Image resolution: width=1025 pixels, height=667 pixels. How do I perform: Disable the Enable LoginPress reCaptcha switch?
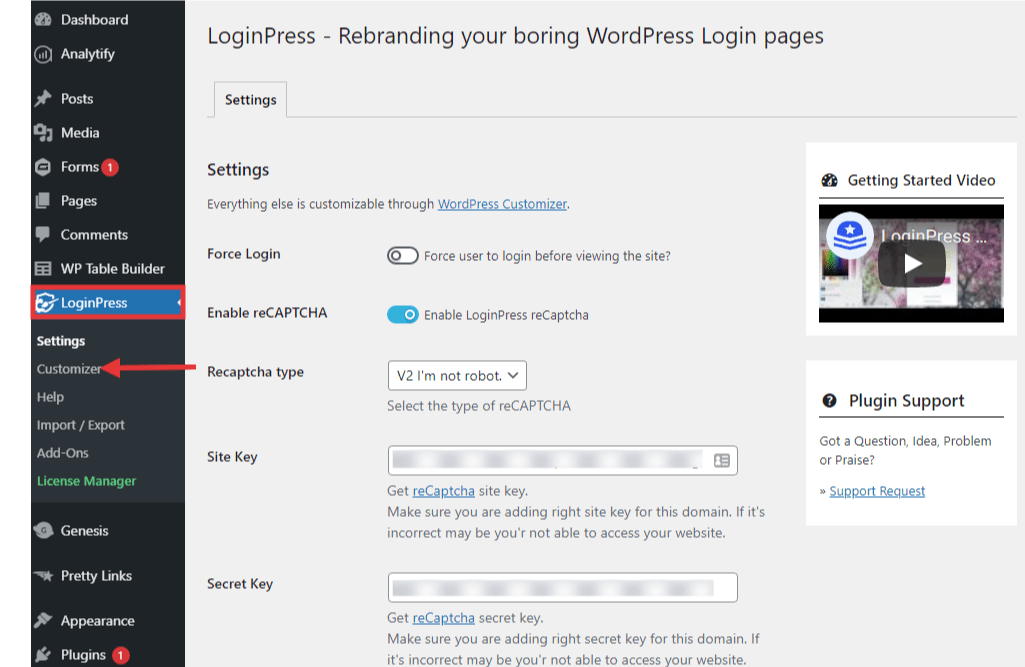click(403, 315)
